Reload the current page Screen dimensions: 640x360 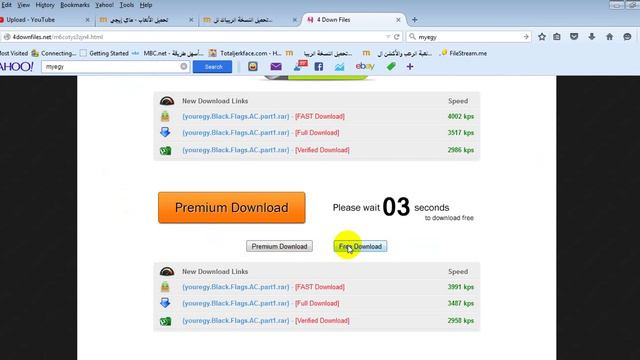tap(396, 37)
